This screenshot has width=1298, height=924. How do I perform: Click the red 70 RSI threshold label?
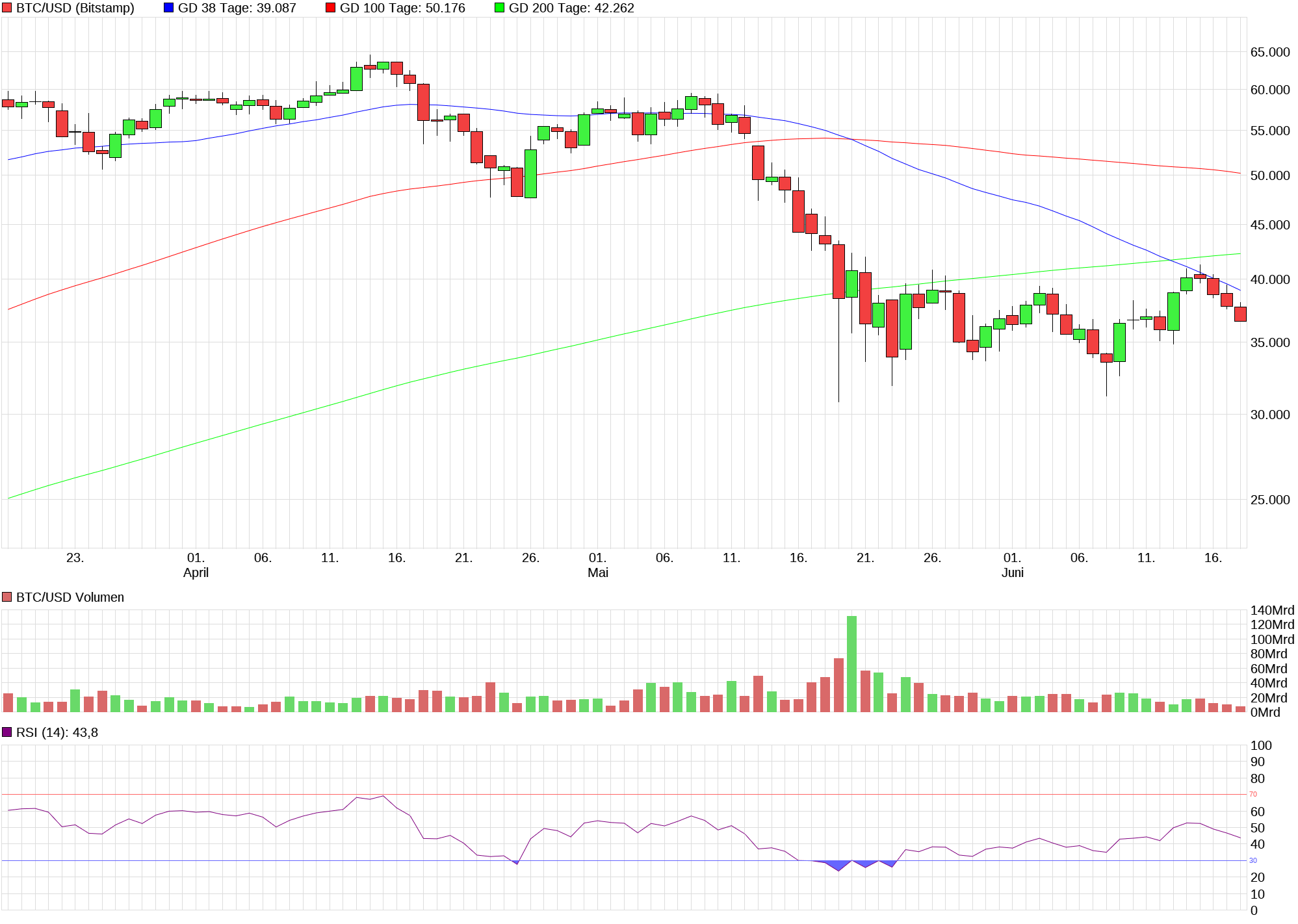pos(1253,794)
